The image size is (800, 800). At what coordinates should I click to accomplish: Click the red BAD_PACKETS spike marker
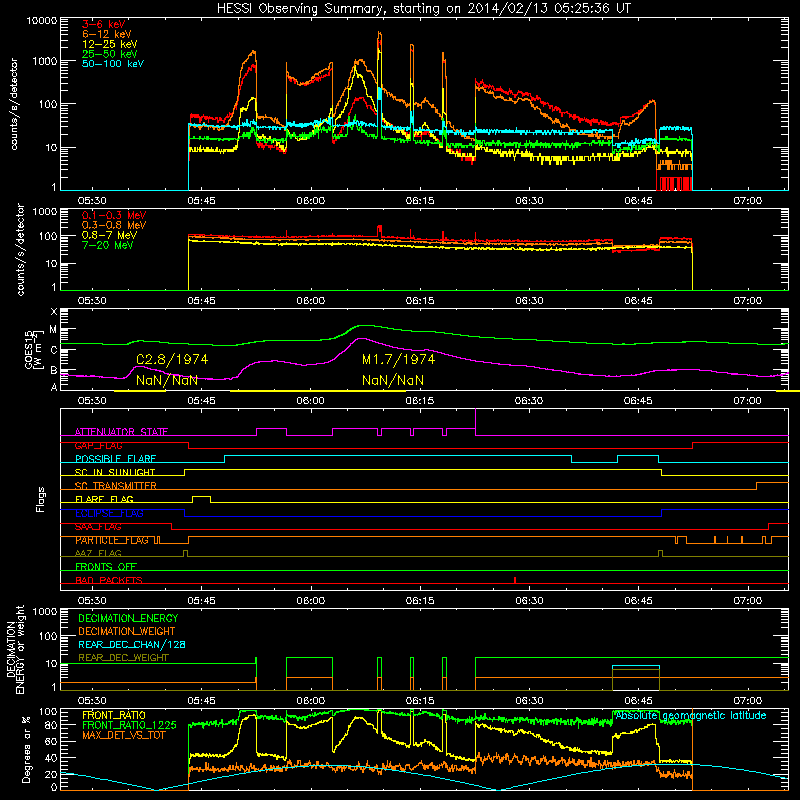515,580
